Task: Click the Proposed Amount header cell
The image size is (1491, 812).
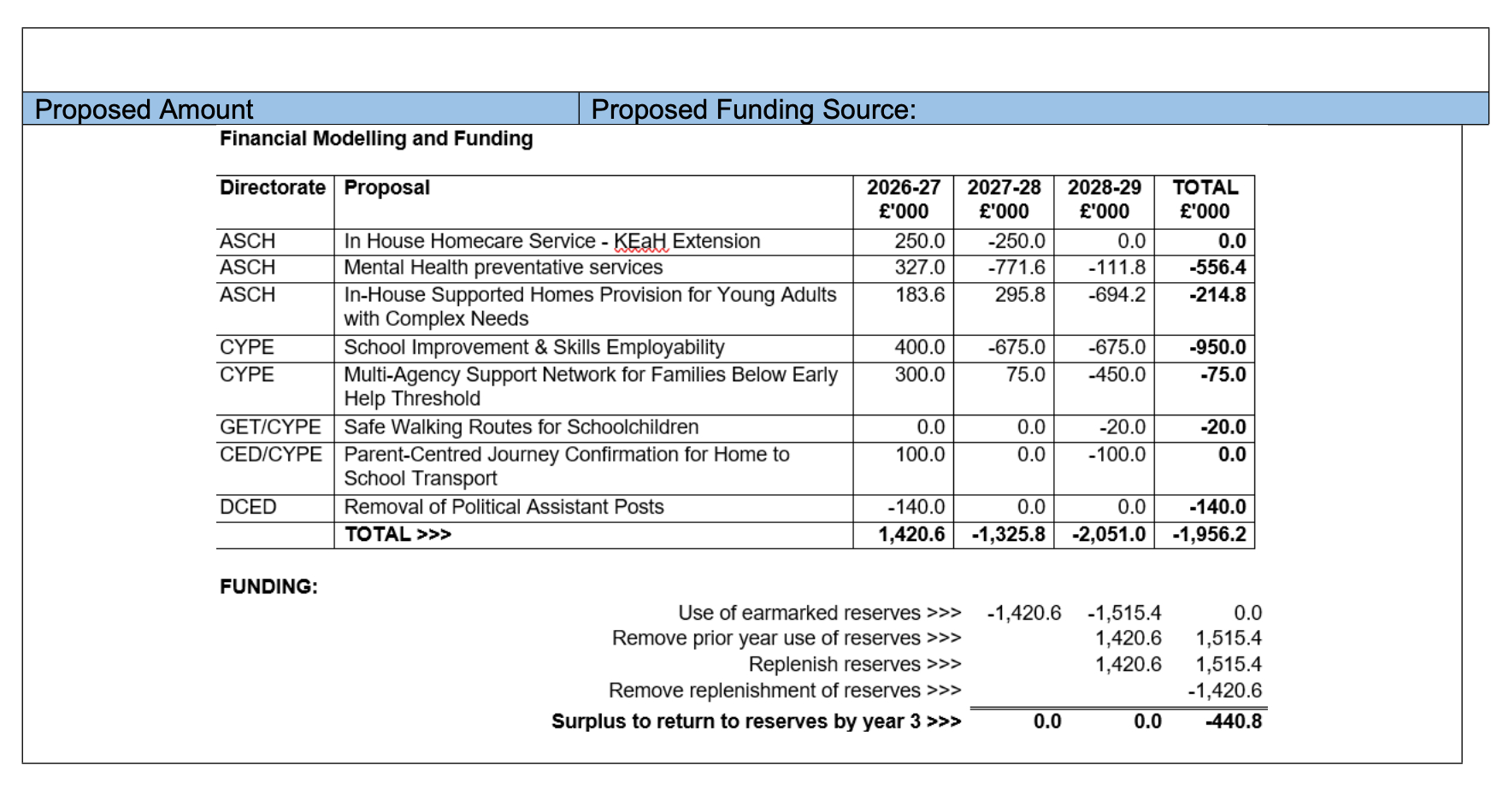Action: [x=144, y=109]
